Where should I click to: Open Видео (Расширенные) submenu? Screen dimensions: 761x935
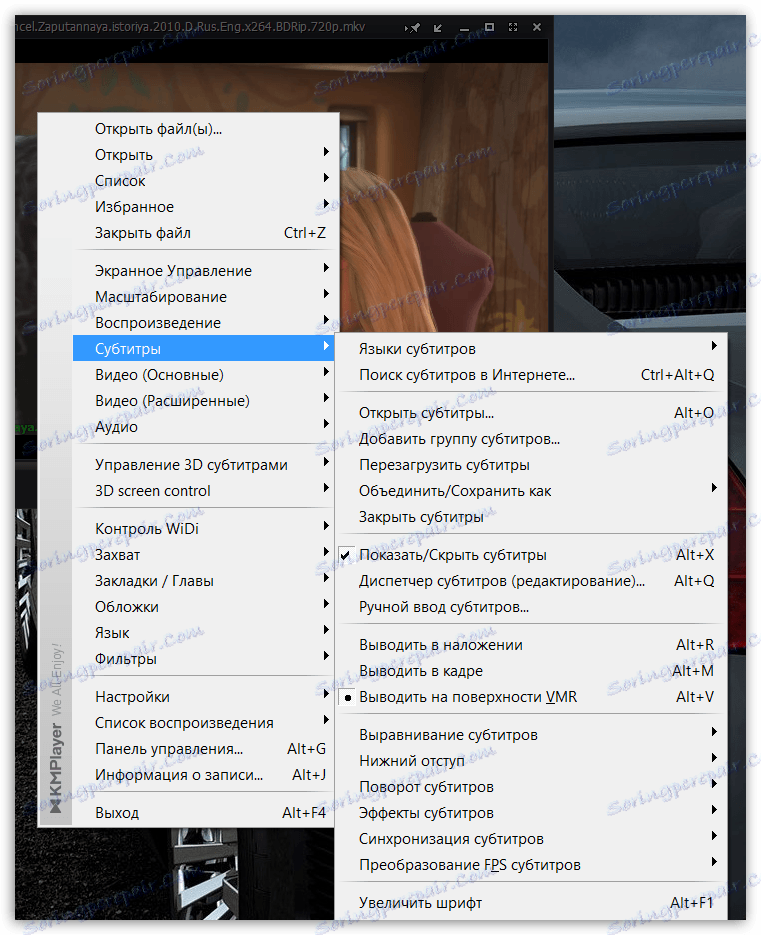click(205, 401)
